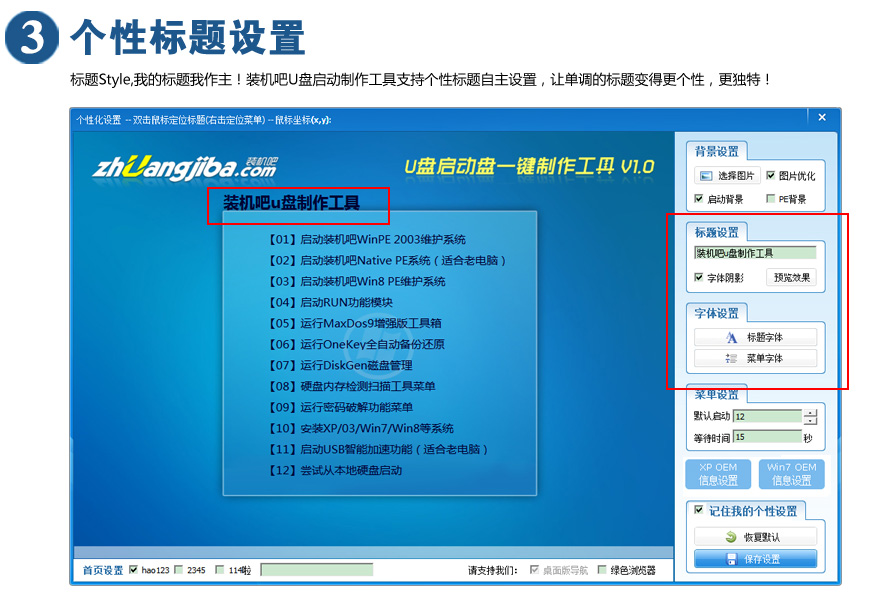884x606 pixels.
Task: Click the 等待时间 input field
Action: (766, 437)
